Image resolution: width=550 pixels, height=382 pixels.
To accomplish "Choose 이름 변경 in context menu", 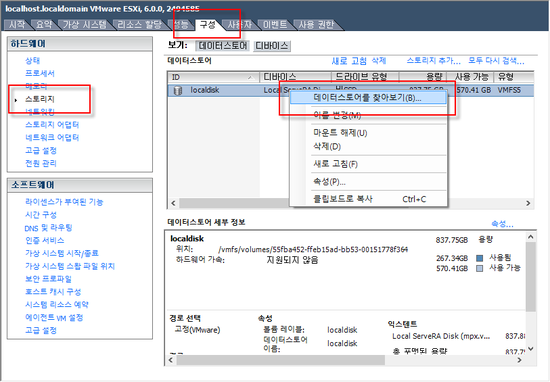I will (337, 115).
